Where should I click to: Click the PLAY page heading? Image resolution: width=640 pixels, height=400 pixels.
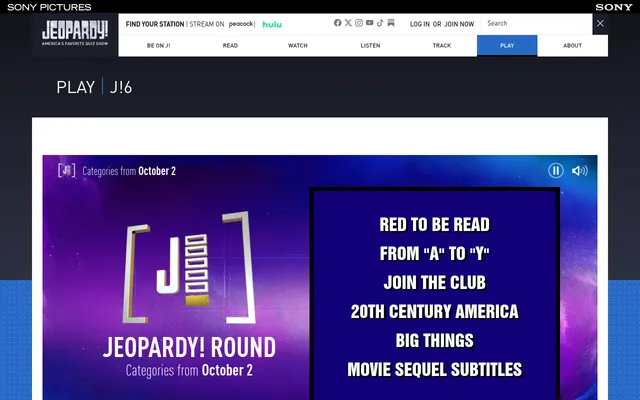click(76, 87)
